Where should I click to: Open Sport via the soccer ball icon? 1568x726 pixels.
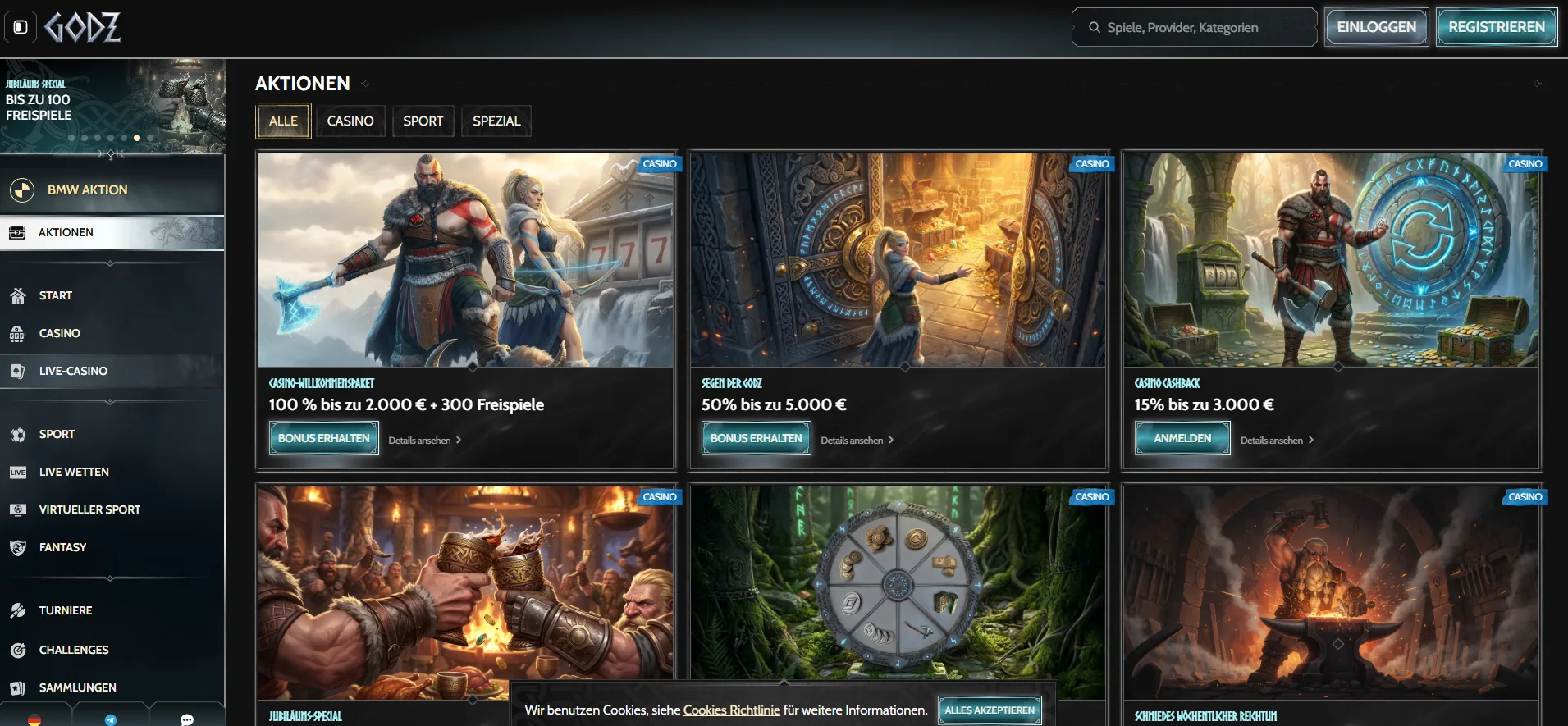tap(18, 435)
